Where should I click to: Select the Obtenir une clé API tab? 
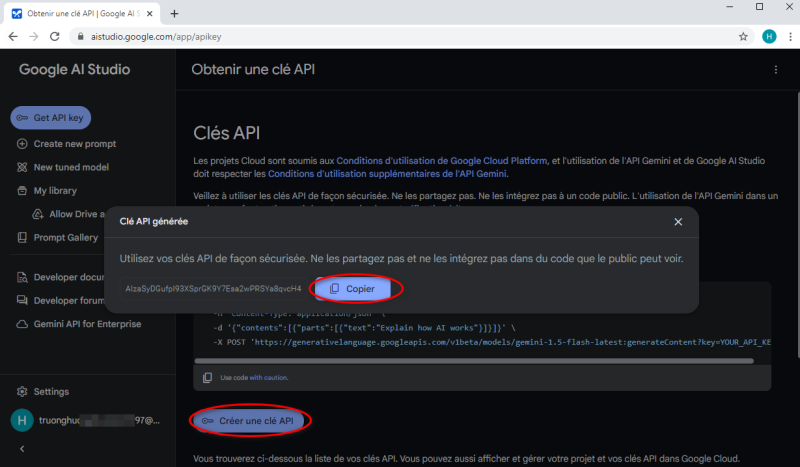point(82,14)
